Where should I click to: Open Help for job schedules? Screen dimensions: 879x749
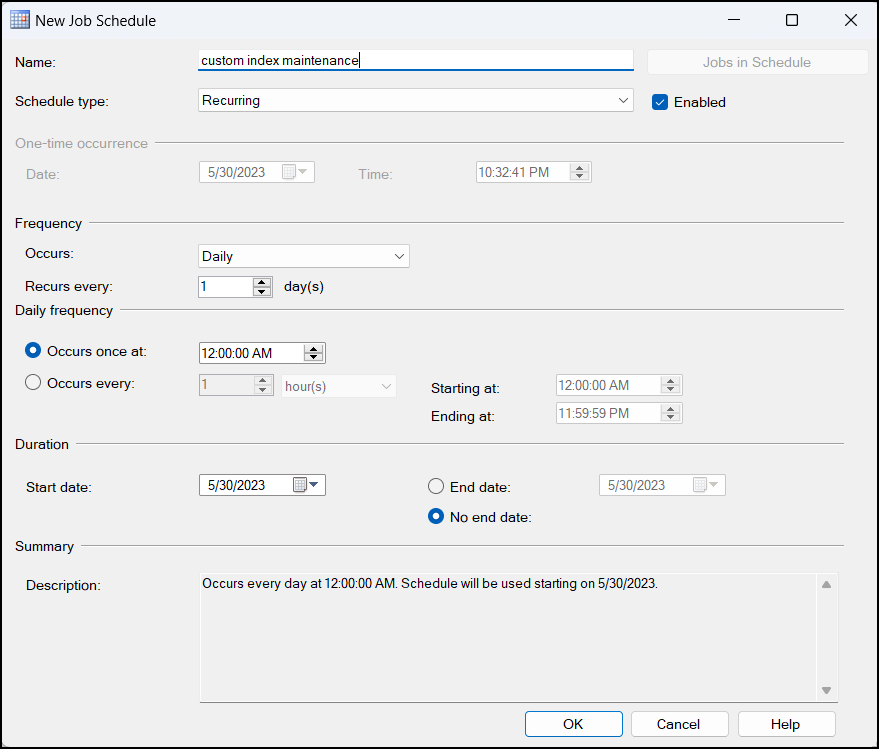tap(786, 724)
